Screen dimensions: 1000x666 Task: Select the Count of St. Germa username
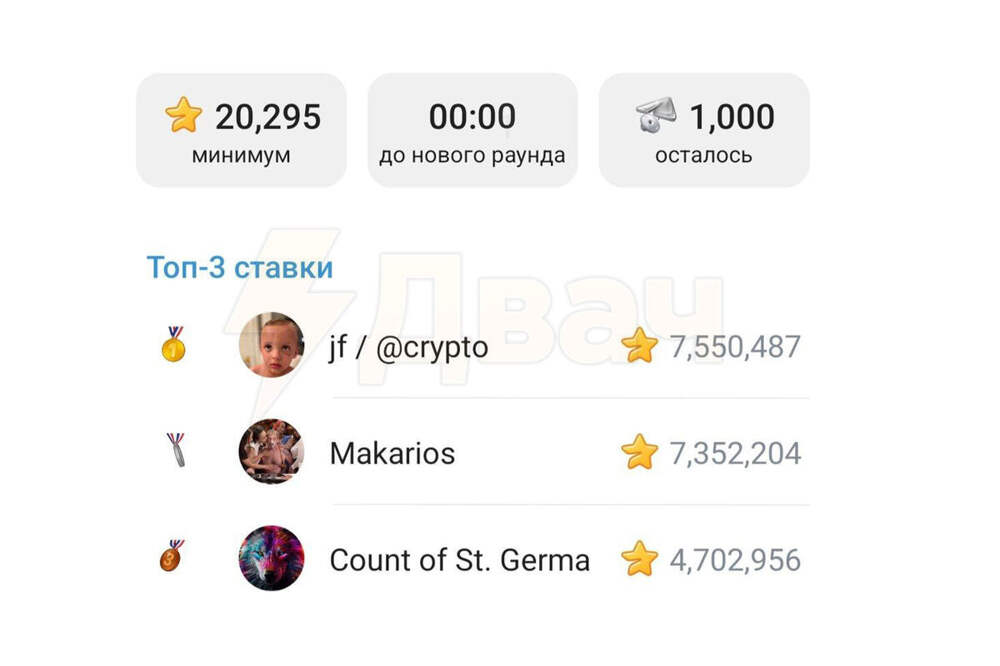(x=459, y=559)
